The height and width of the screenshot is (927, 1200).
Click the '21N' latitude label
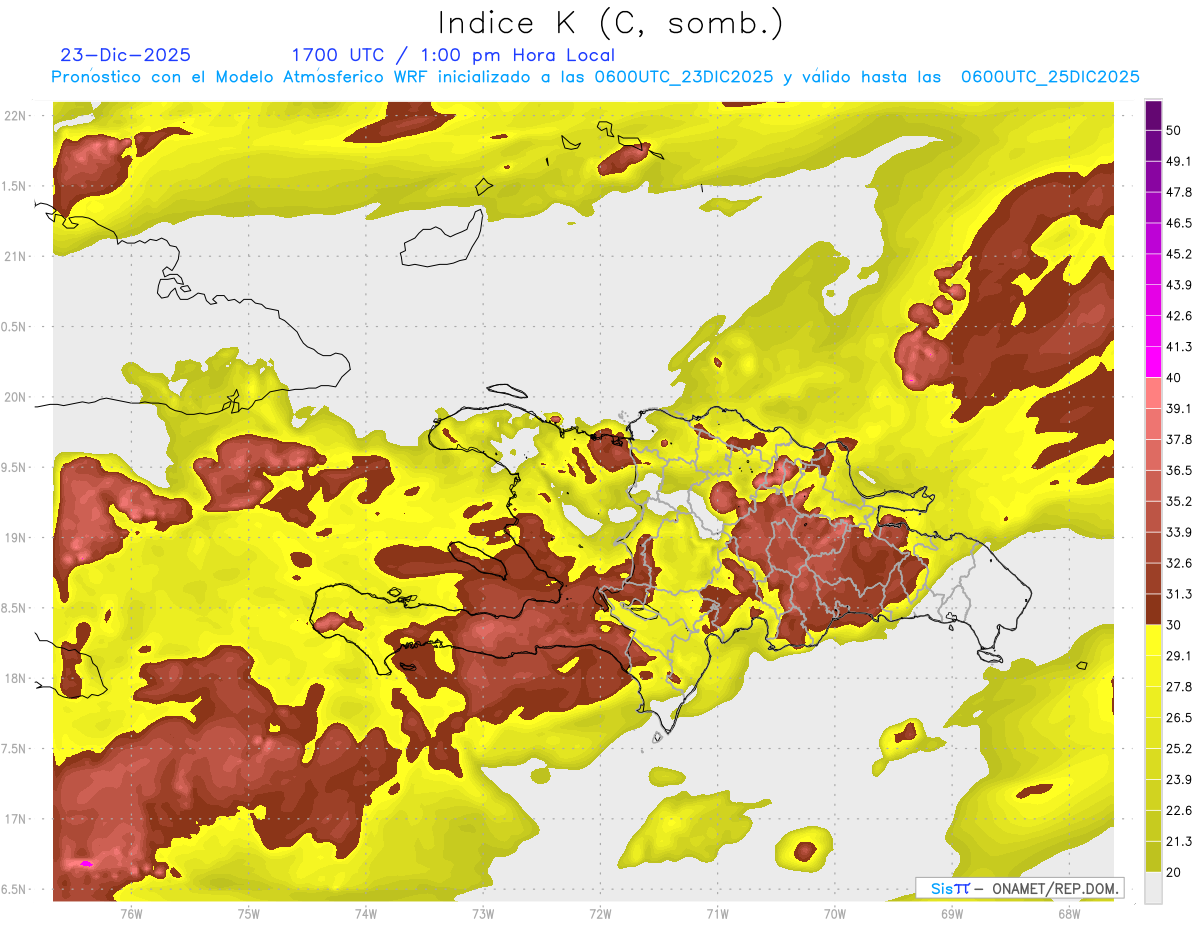point(16,257)
